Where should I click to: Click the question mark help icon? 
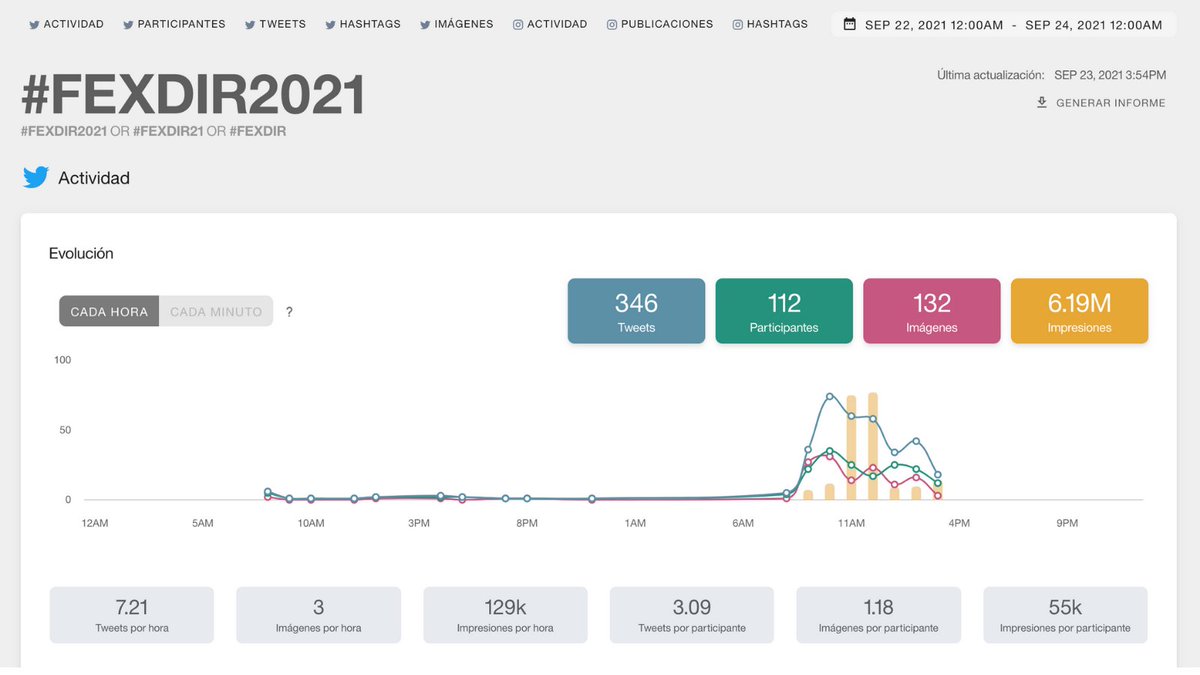[289, 312]
